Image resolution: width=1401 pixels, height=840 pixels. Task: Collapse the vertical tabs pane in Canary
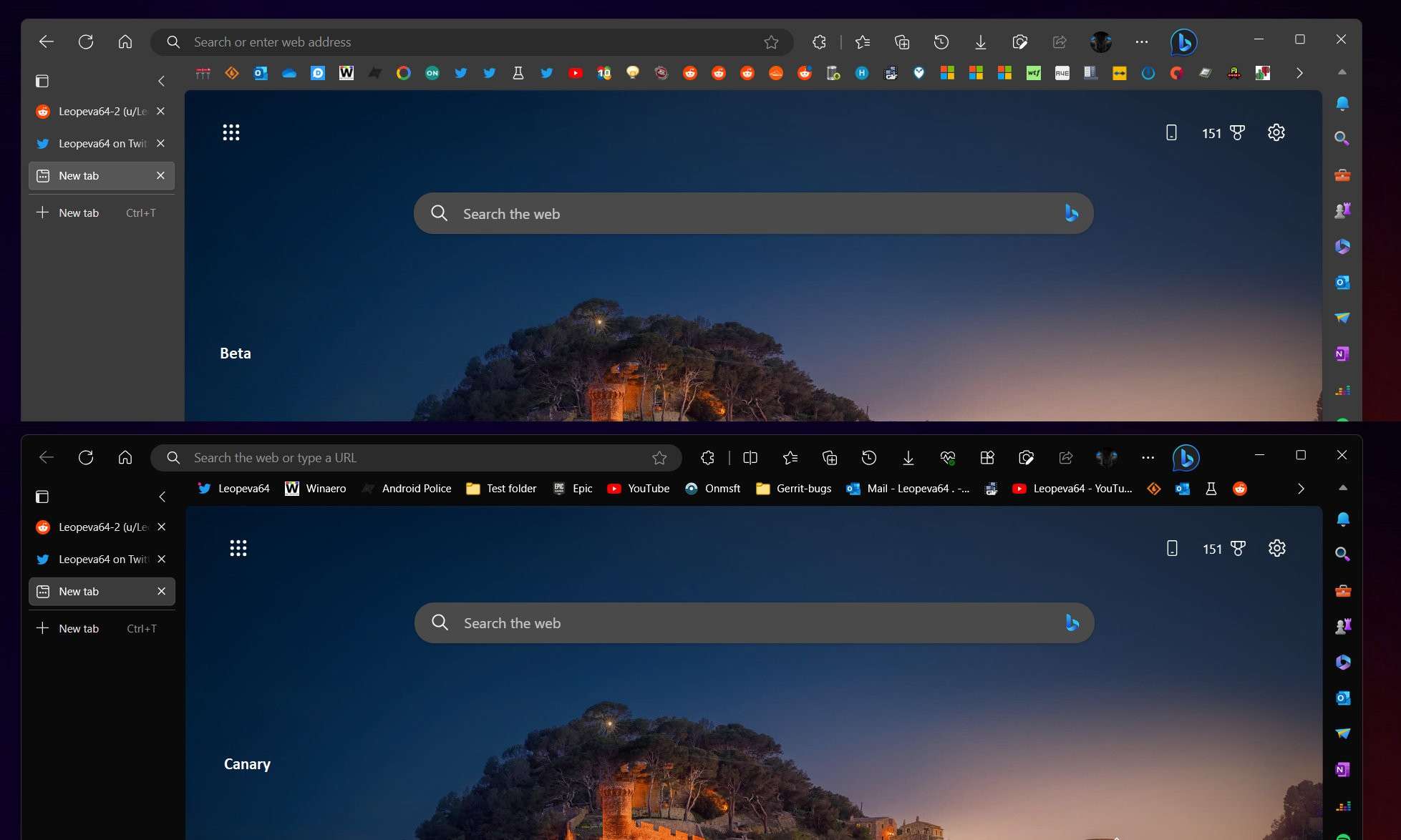click(x=163, y=497)
